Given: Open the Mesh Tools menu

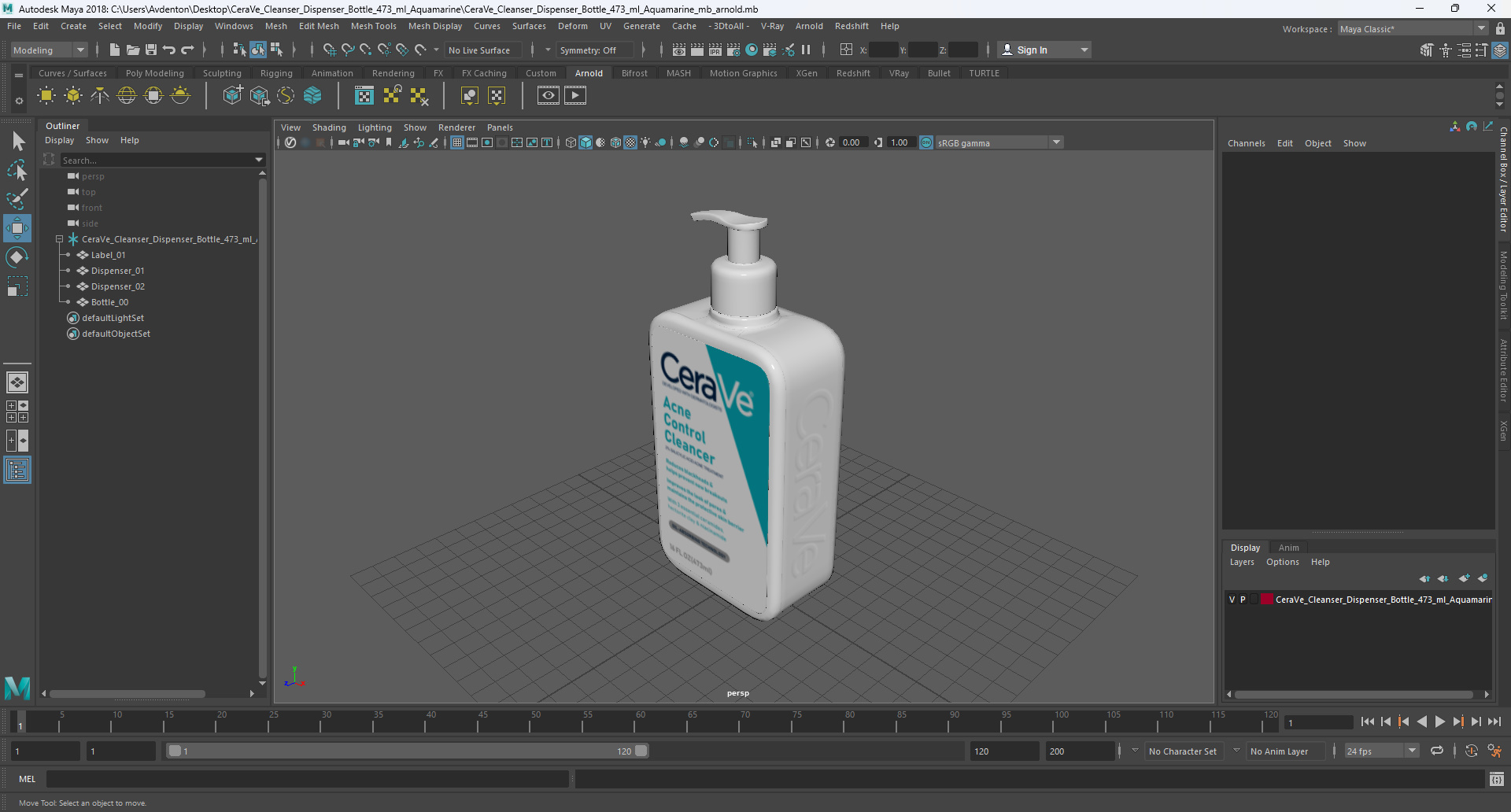Looking at the screenshot, I should [373, 26].
